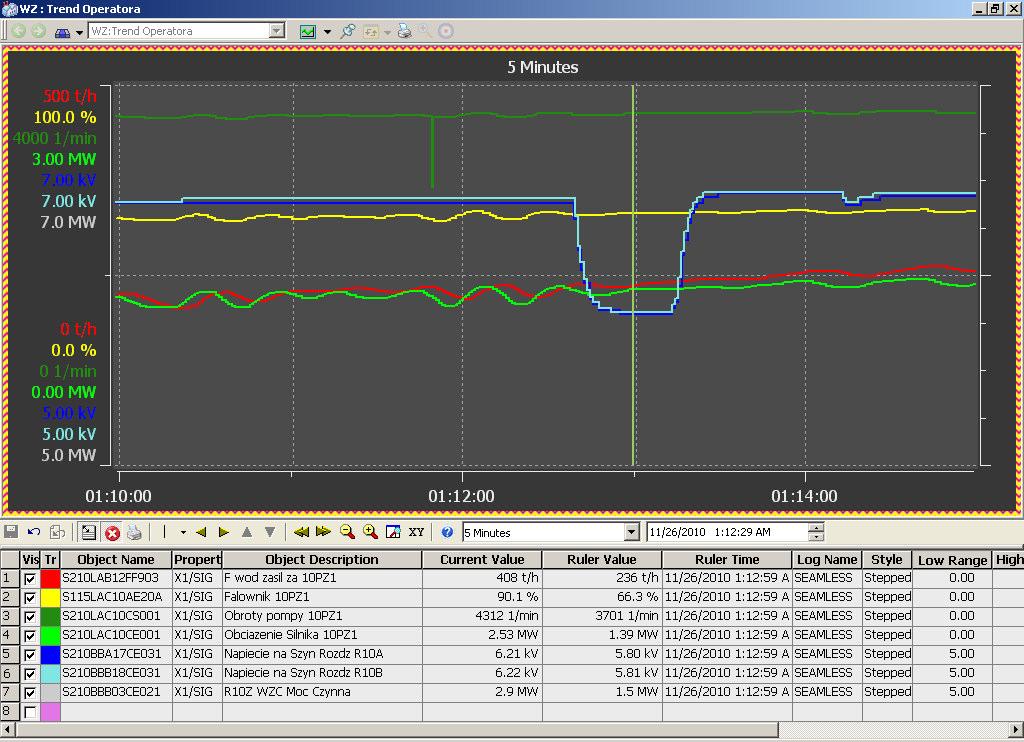Click the greyed circular target icon in top toolbar
The width and height of the screenshot is (1024, 742).
coord(445,31)
